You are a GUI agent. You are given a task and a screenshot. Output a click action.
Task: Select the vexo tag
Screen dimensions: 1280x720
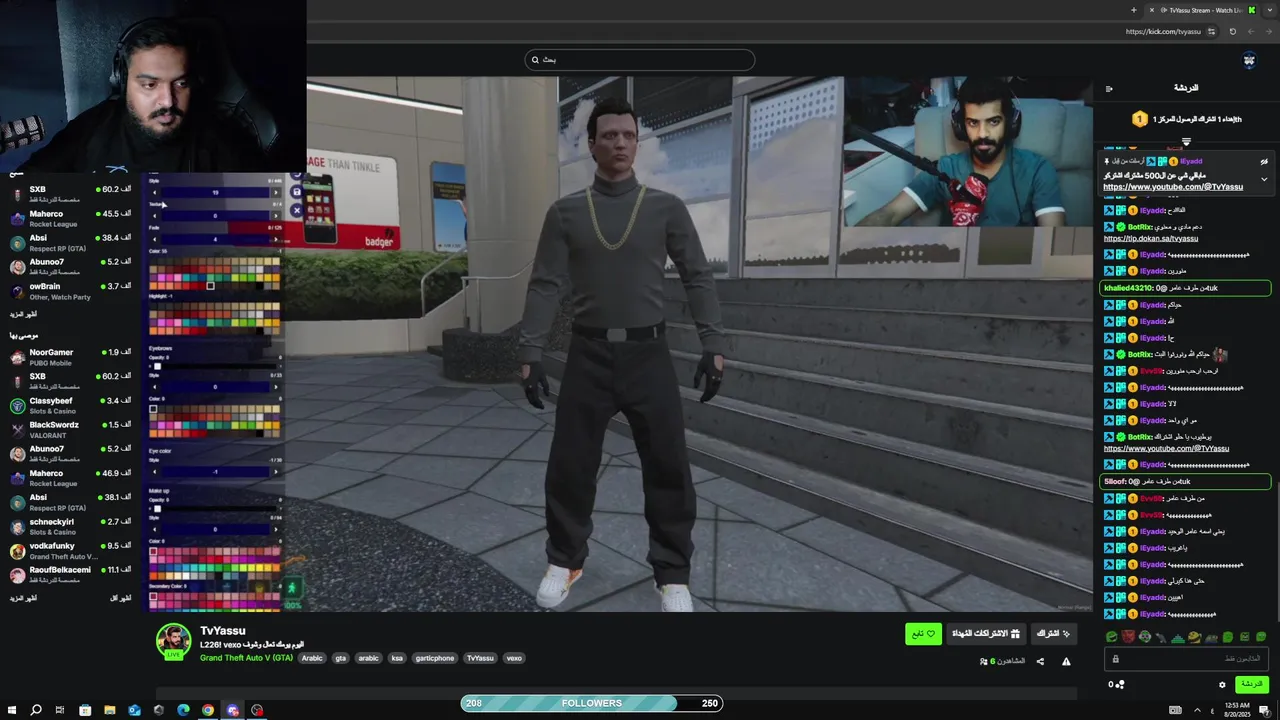[x=514, y=658]
